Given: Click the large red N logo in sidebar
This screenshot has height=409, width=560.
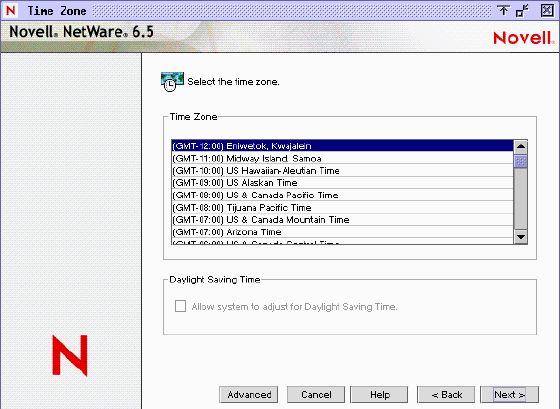Looking at the screenshot, I should [70, 355].
